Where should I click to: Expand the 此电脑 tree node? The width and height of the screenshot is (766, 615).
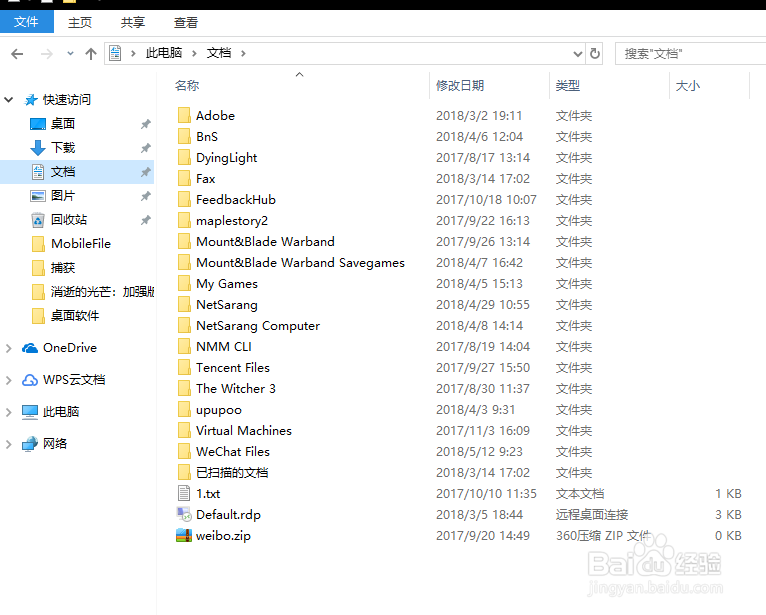[9, 412]
